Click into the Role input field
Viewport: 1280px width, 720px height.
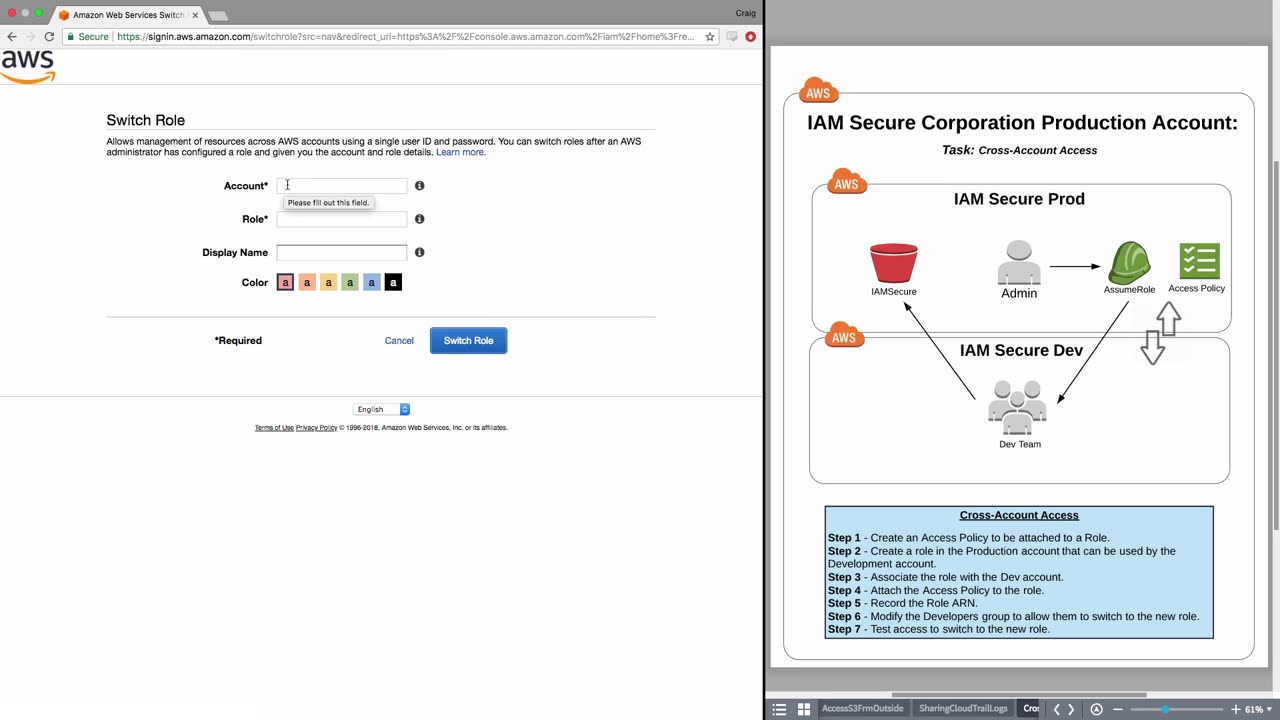click(x=342, y=219)
